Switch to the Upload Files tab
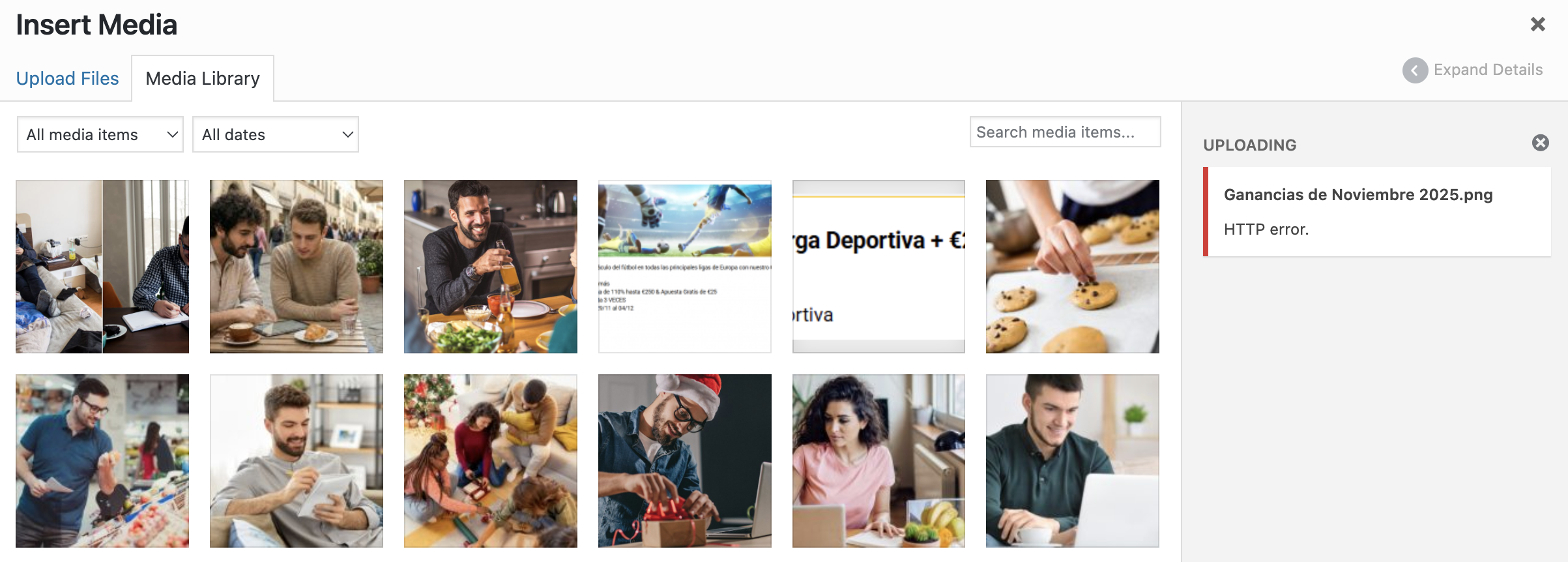Viewport: 1568px width, 562px height. coord(67,78)
